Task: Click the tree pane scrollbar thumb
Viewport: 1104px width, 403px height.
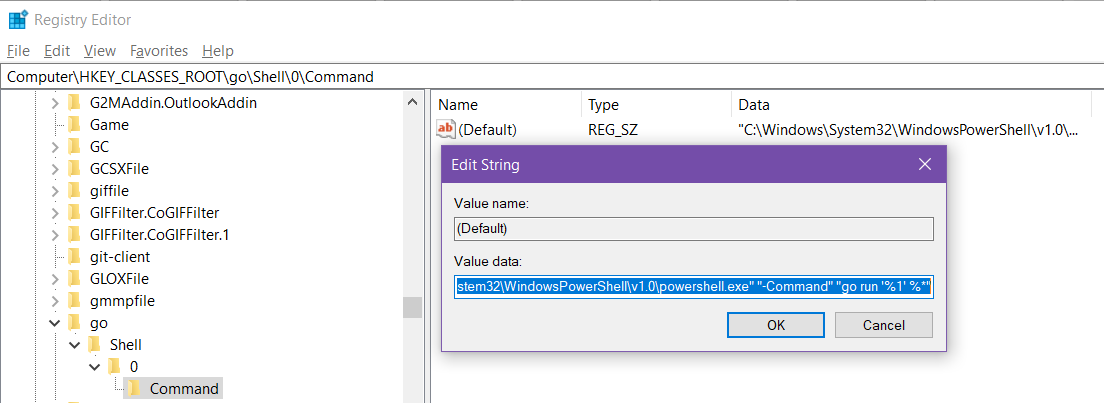Action: pyautogui.click(x=412, y=307)
